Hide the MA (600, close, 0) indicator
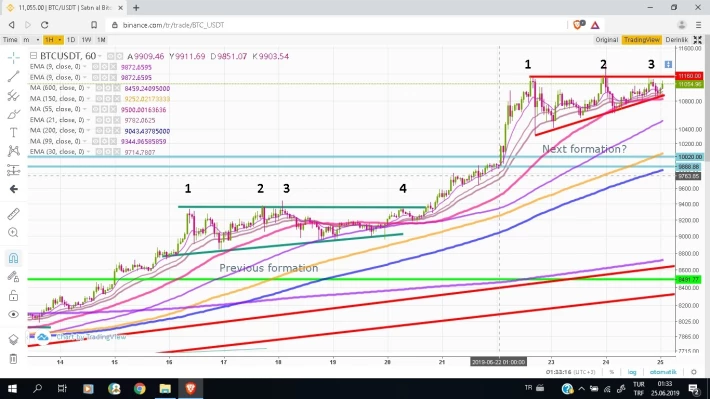This screenshot has width=710, height=399. click(x=100, y=88)
